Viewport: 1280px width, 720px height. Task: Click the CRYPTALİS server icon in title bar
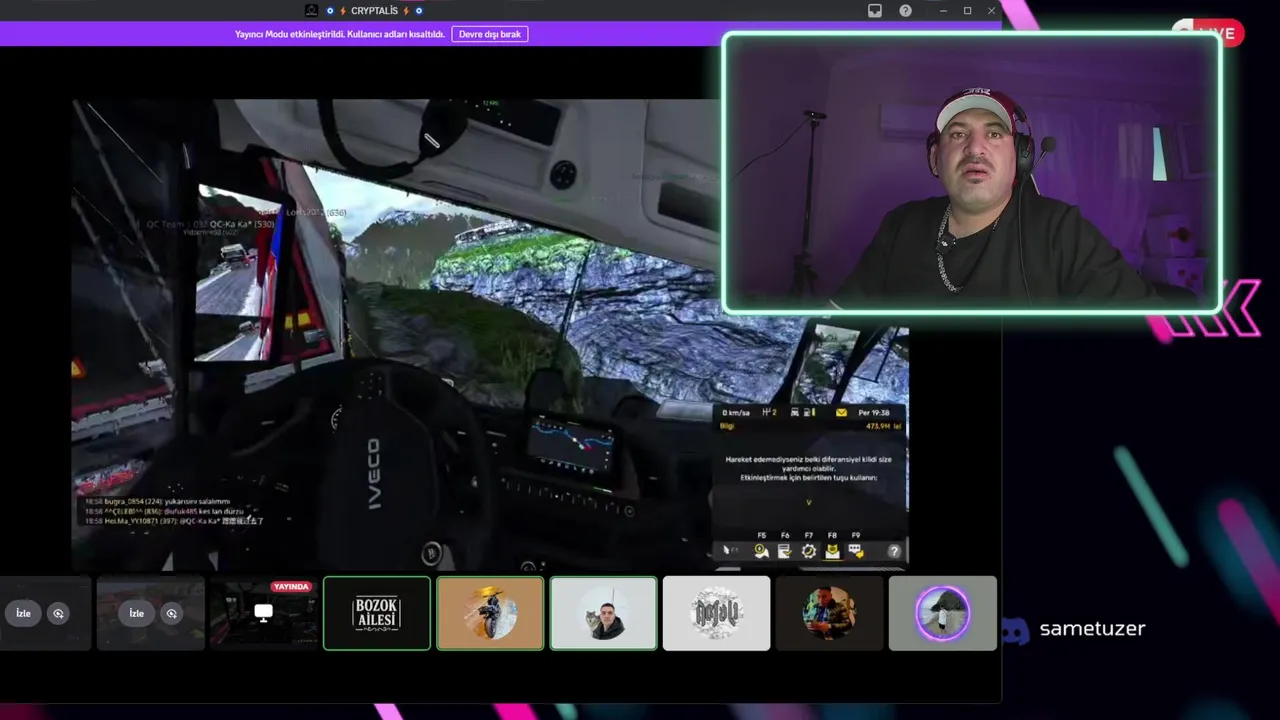pyautogui.click(x=311, y=11)
